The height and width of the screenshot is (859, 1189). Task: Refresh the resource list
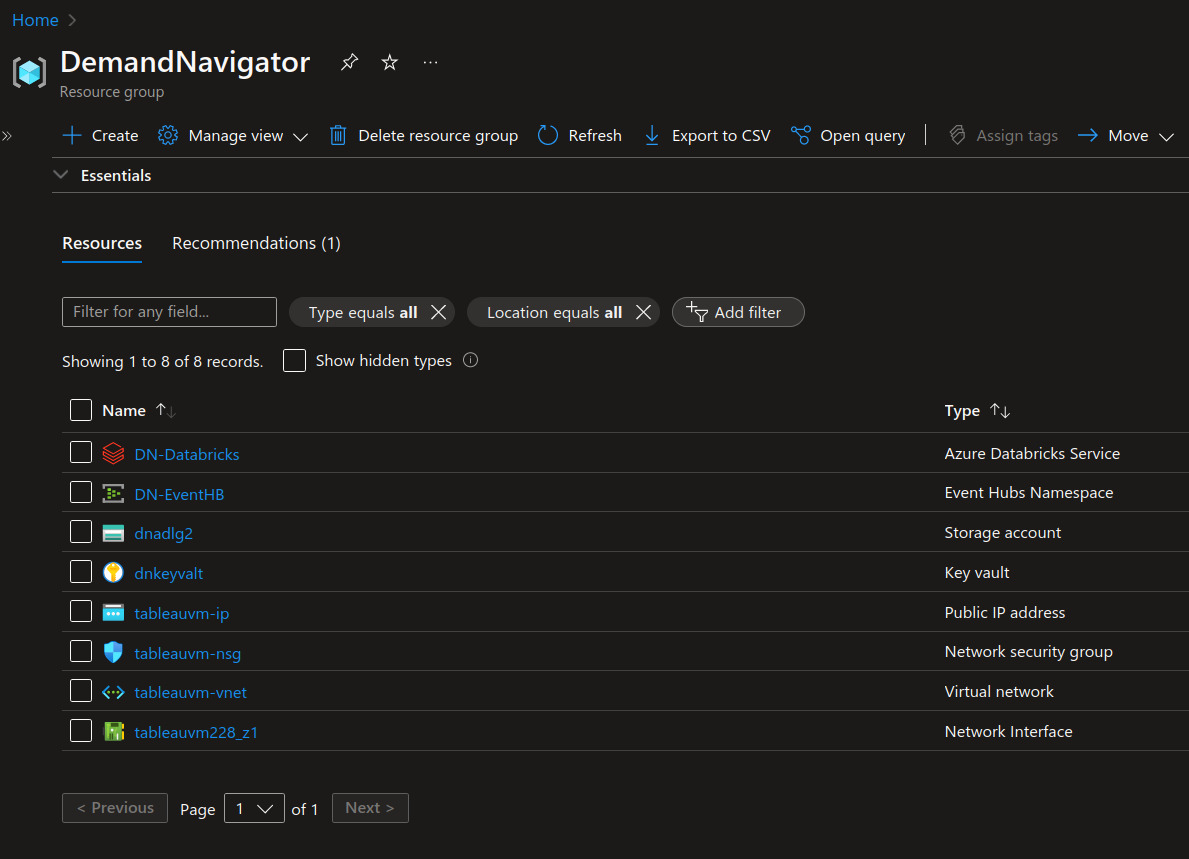point(580,136)
